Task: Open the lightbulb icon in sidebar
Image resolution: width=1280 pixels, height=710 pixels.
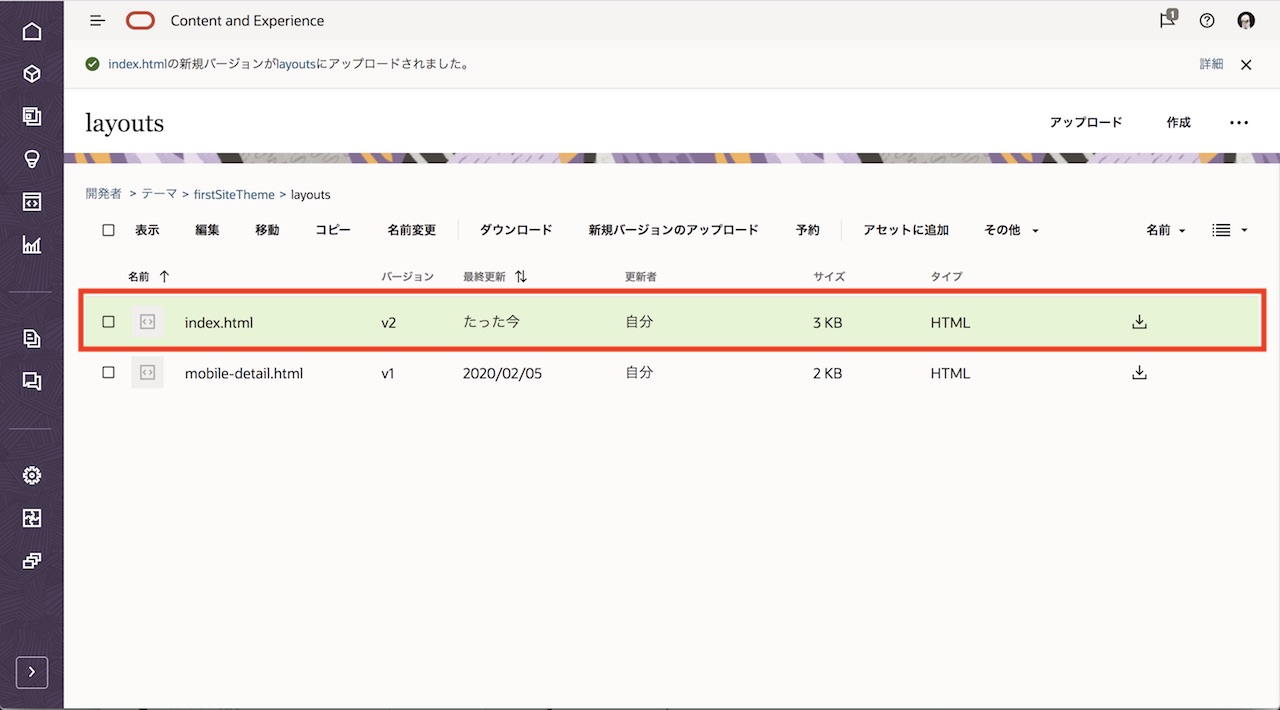Action: (x=32, y=160)
